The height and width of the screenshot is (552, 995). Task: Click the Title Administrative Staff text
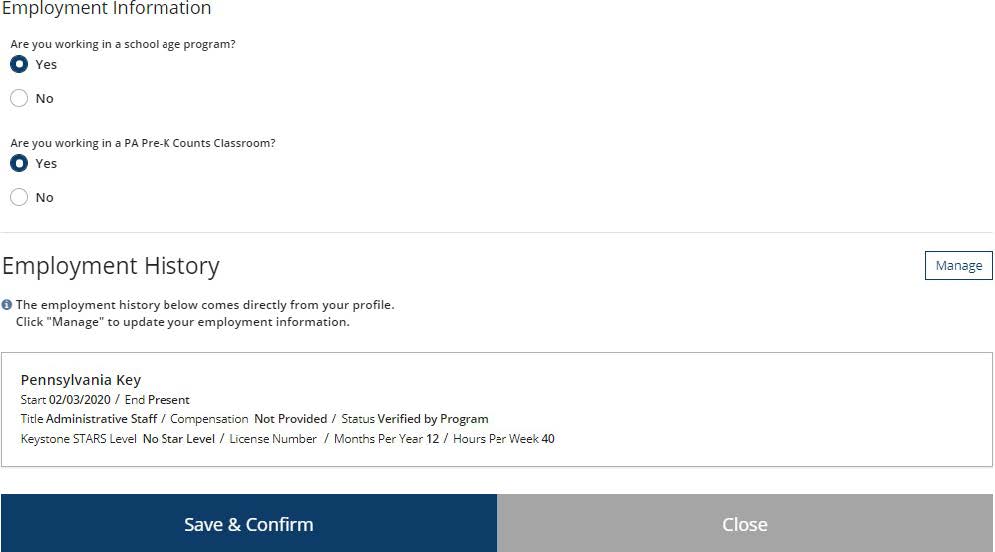[x=89, y=419]
